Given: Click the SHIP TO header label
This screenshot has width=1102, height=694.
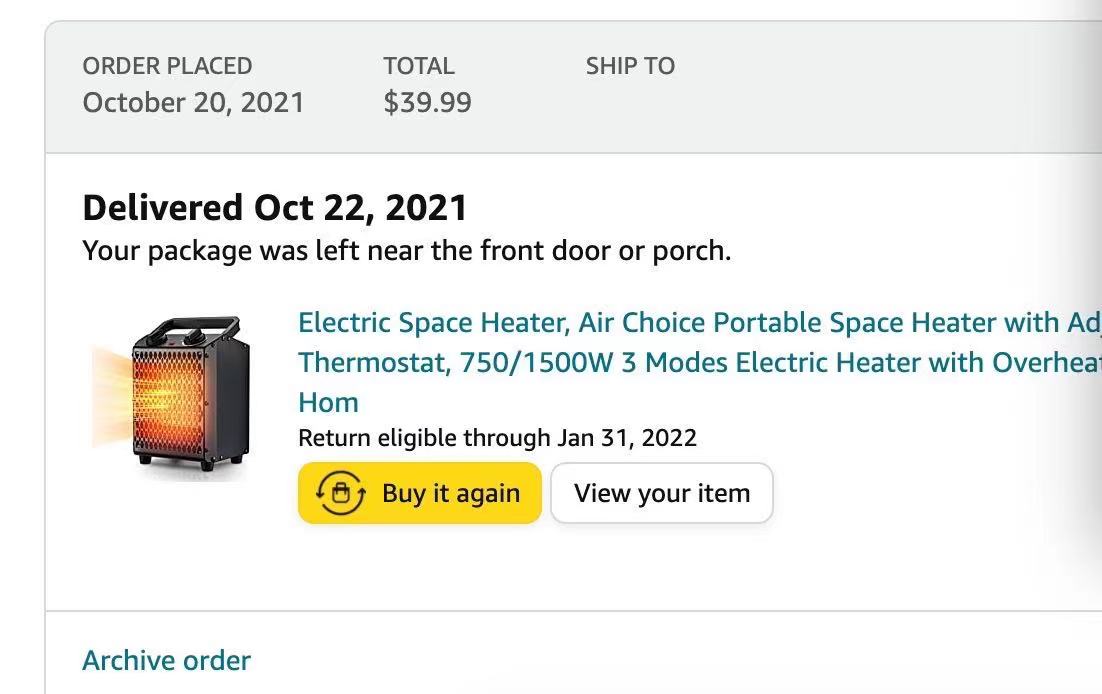Looking at the screenshot, I should 630,66.
